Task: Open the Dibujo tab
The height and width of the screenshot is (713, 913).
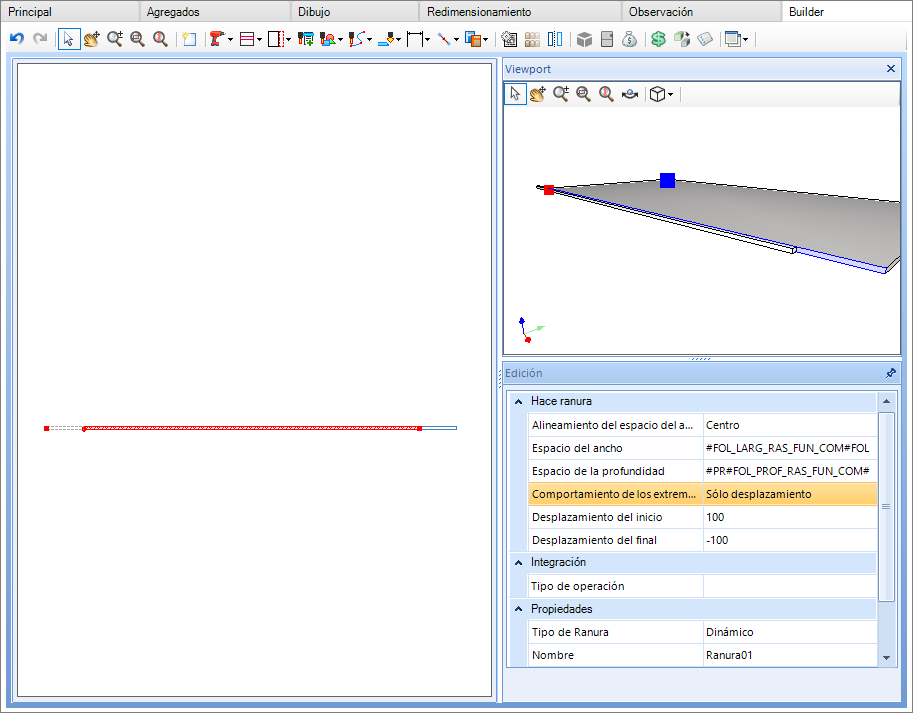Action: [314, 12]
